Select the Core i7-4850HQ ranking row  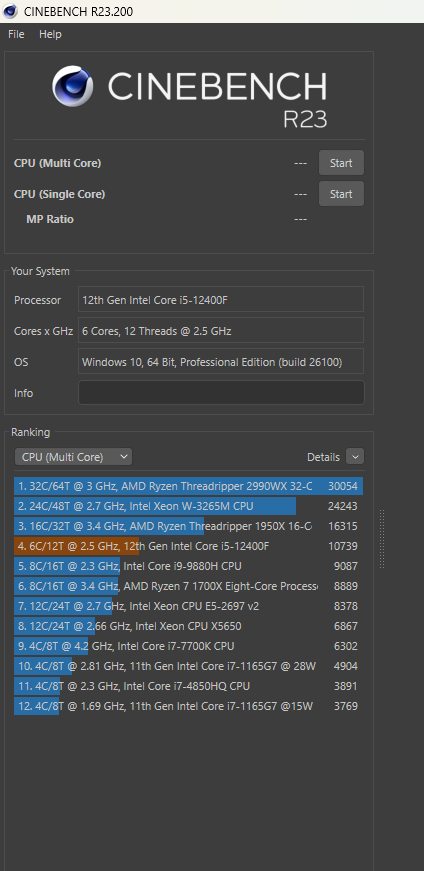(188, 686)
